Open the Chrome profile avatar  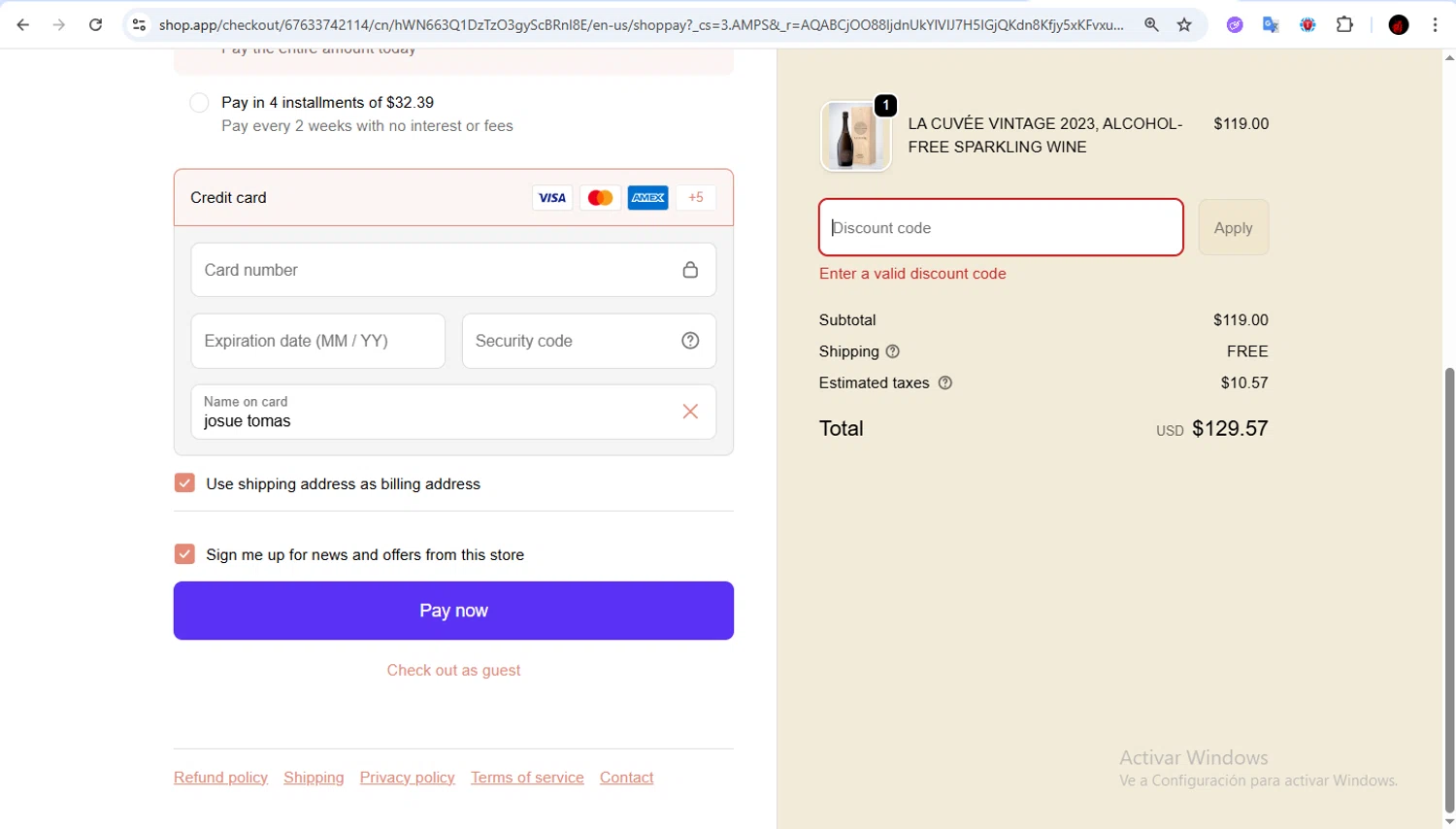[x=1399, y=25]
